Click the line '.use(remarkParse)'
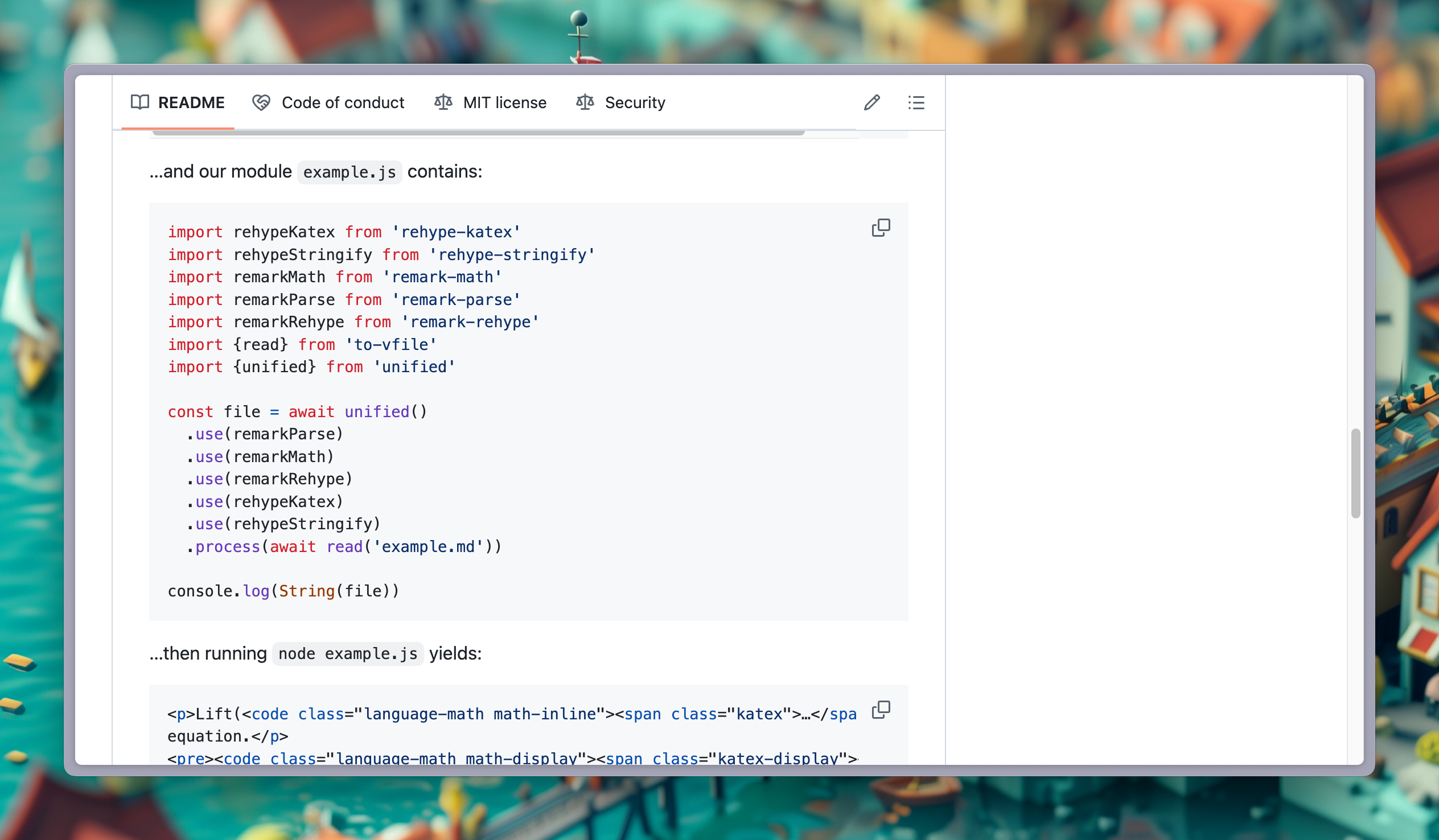 tap(264, 435)
